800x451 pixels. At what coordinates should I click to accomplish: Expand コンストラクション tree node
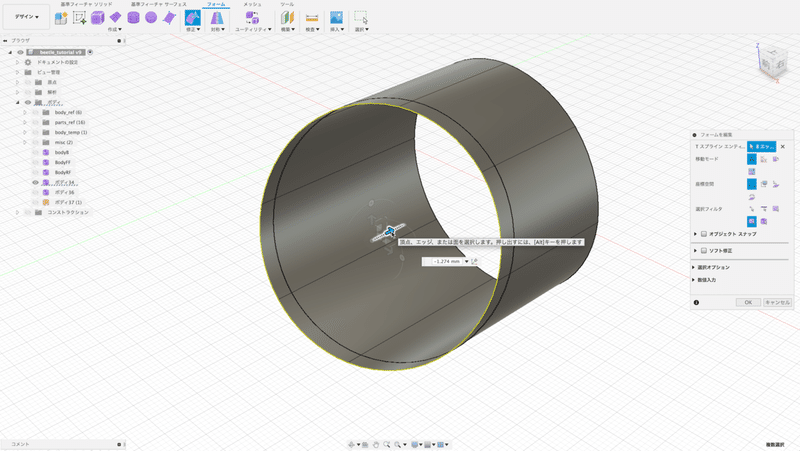[17, 212]
